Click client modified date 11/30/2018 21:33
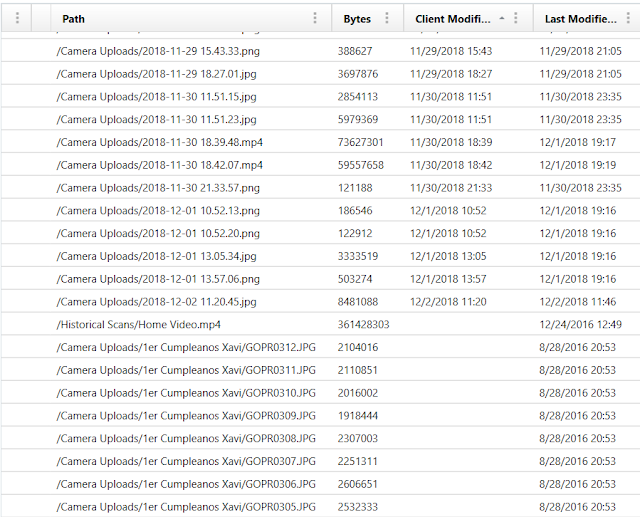This screenshot has width=640, height=517. (451, 188)
